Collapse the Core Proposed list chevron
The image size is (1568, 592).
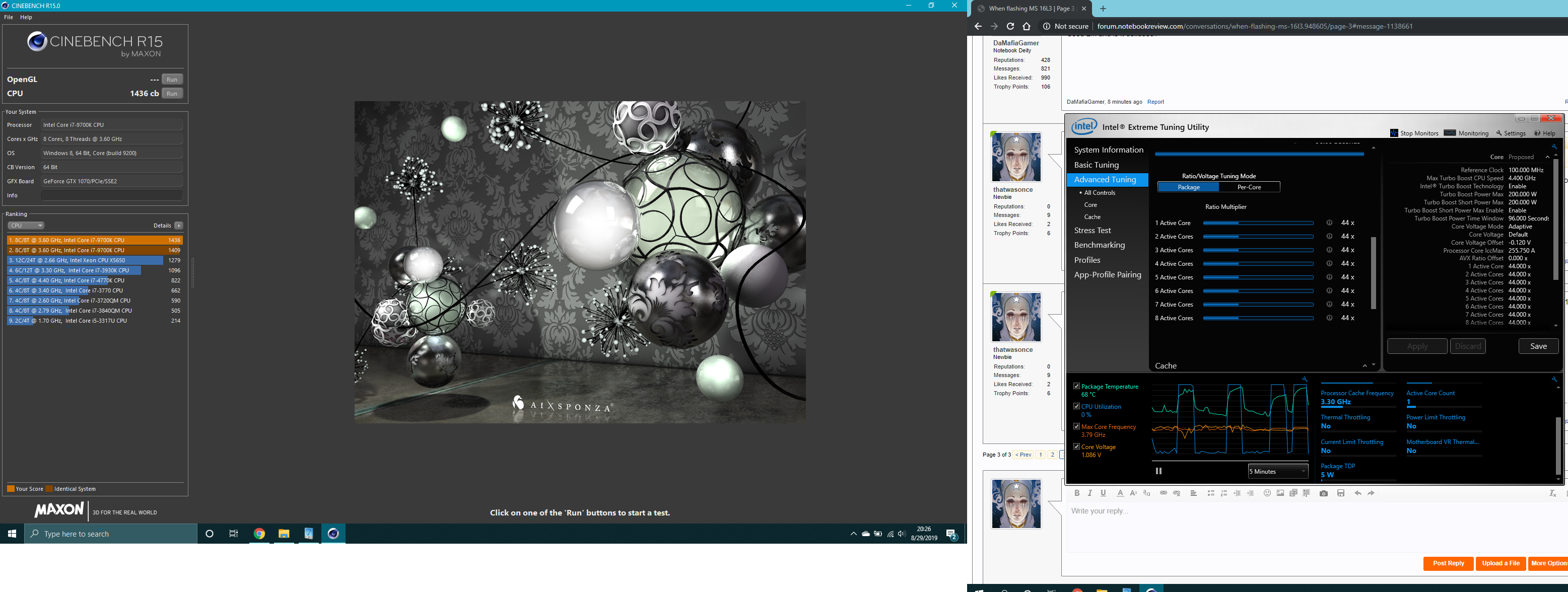click(1547, 157)
